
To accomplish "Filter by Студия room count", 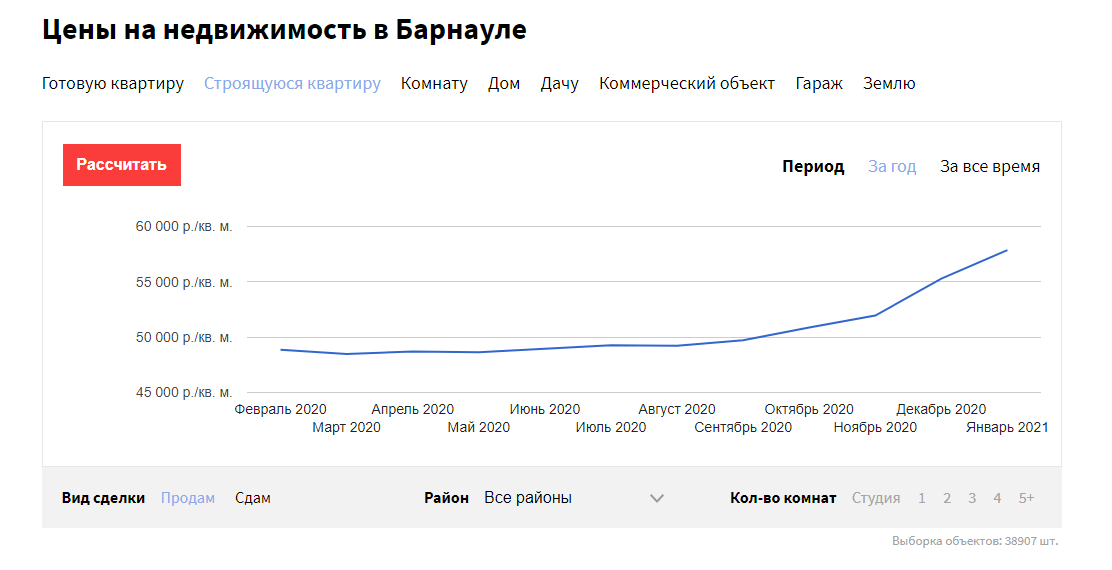I will pyautogui.click(x=876, y=498).
